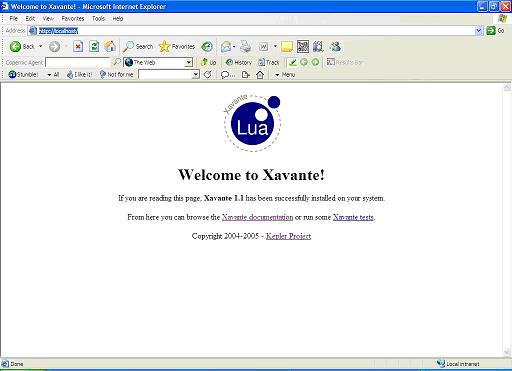Click the Copernic magnifier search icon
Screen dimensions: 512x371
click(116, 62)
